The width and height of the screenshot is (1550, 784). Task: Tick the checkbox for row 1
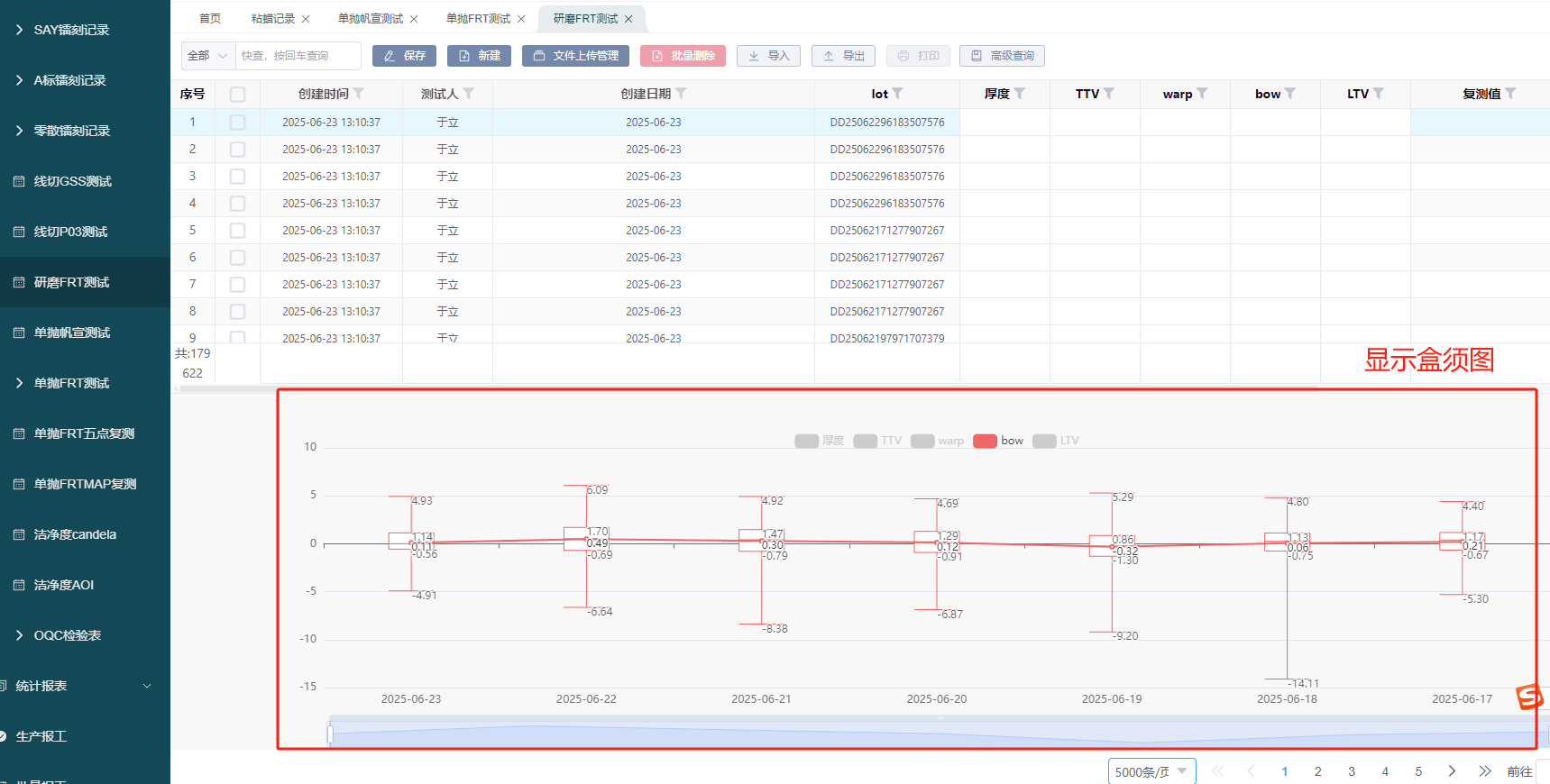[x=237, y=123]
